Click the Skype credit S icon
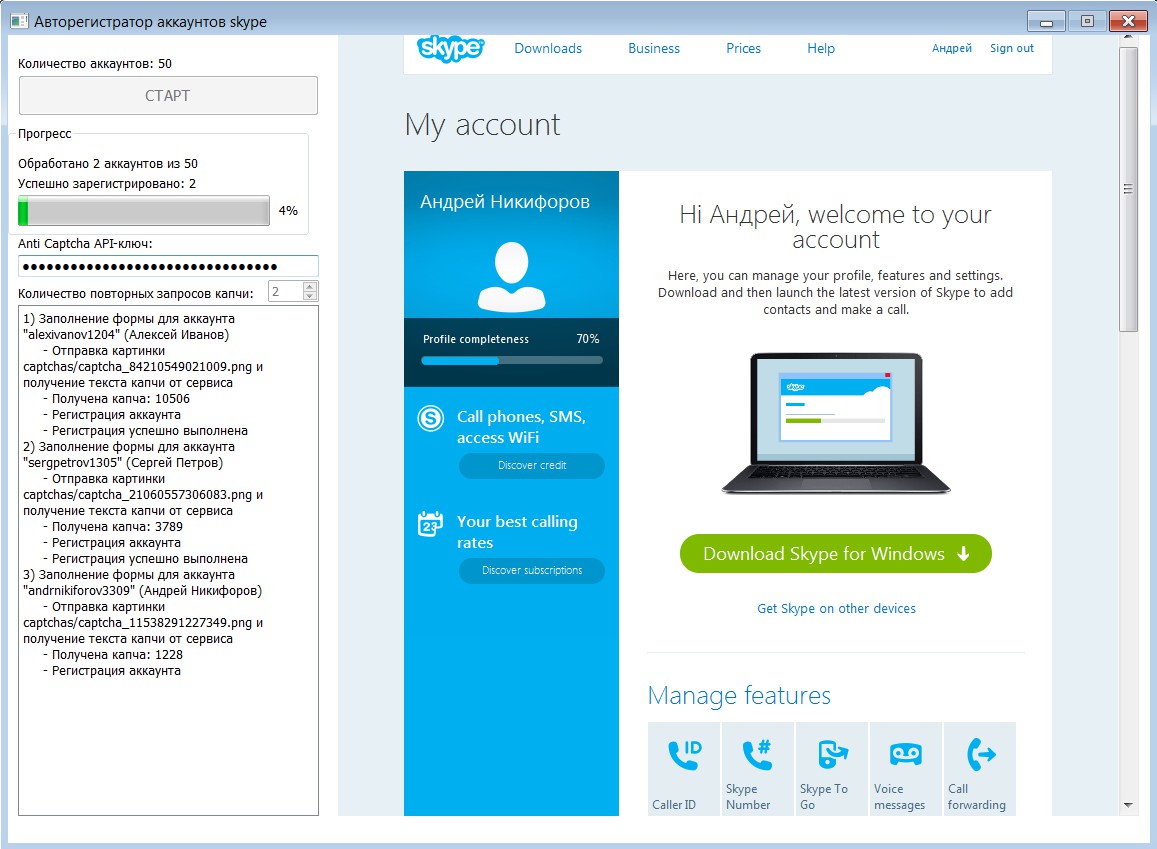Viewport: 1157px width, 849px height. [x=430, y=418]
